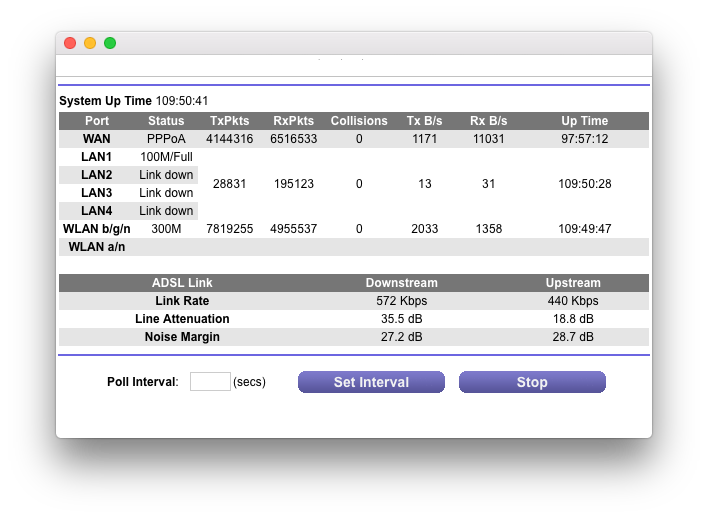Select LAN4 Link down status

point(166,211)
